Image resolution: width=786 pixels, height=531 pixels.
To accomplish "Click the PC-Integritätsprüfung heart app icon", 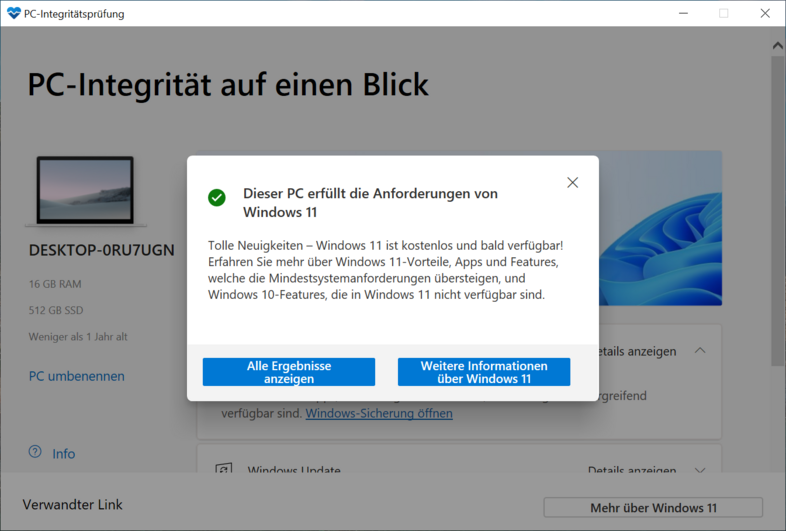I will (x=14, y=14).
